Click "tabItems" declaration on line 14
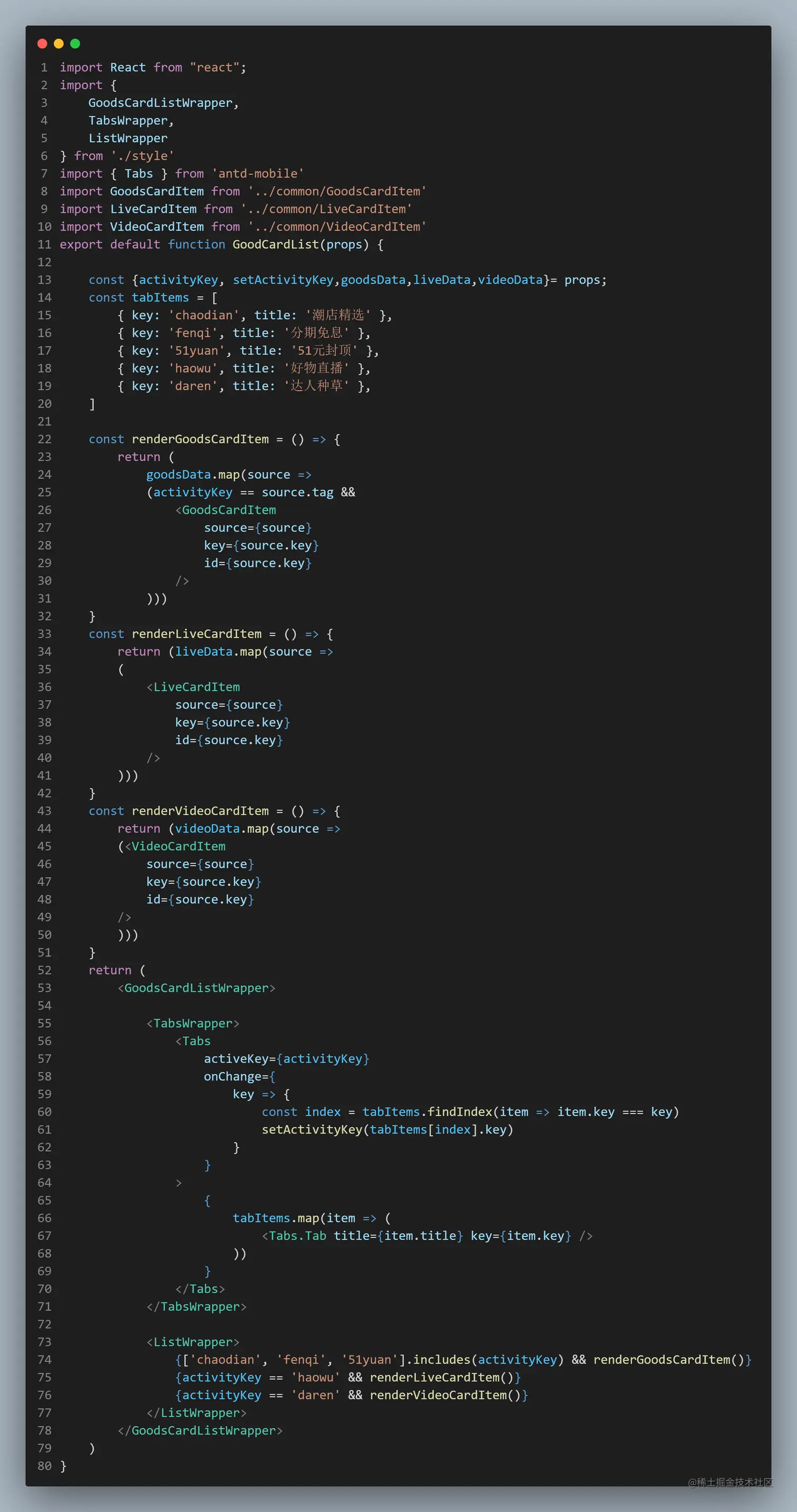The width and height of the screenshot is (797, 1512). pyautogui.click(x=160, y=297)
